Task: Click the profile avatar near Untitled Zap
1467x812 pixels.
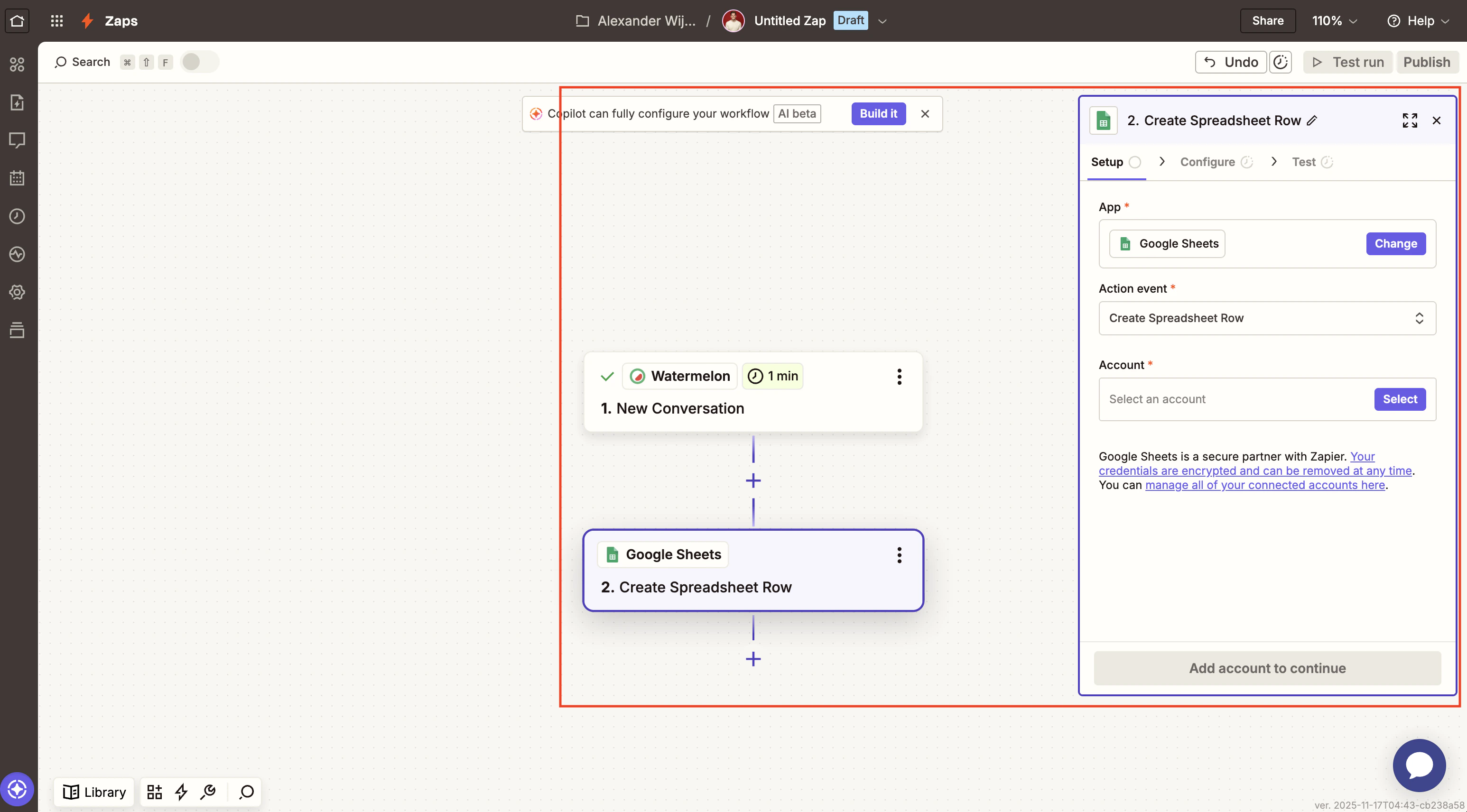Action: click(733, 21)
